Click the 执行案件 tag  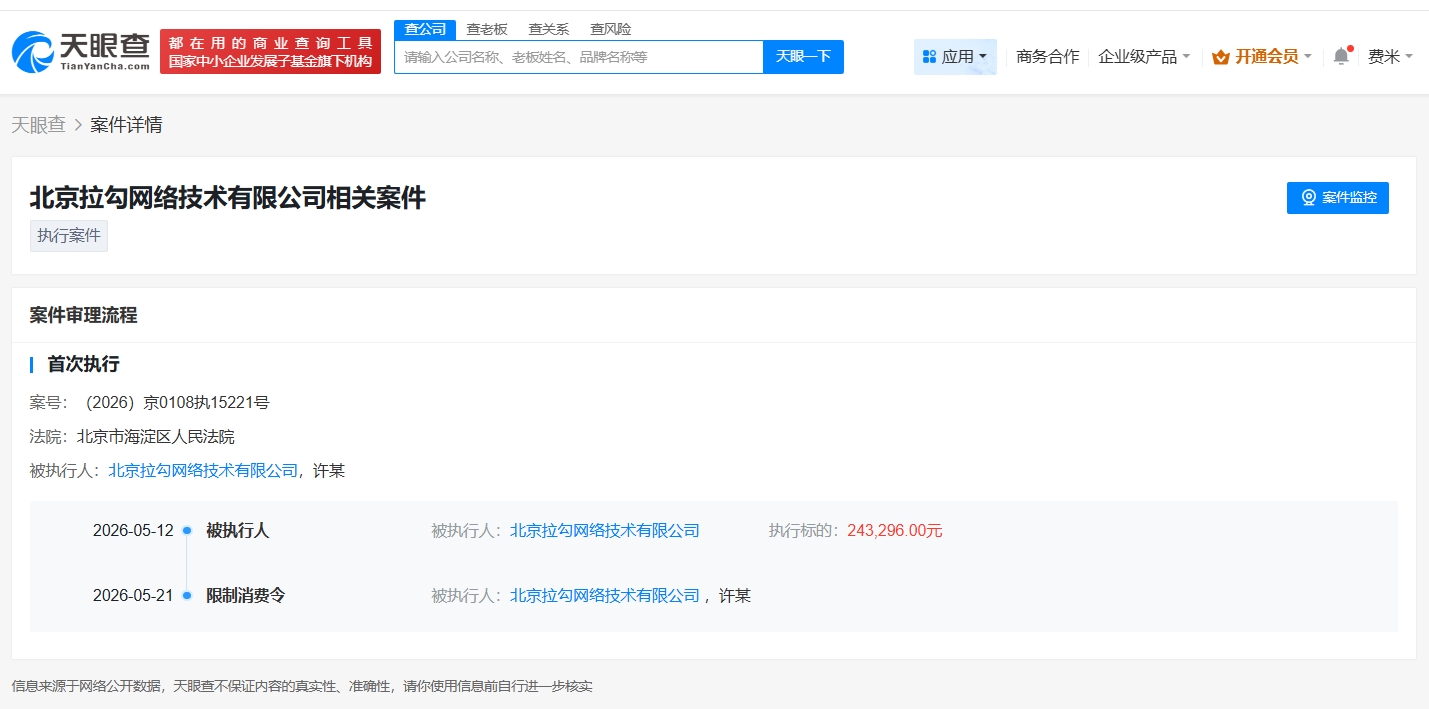pyautogui.click(x=69, y=236)
